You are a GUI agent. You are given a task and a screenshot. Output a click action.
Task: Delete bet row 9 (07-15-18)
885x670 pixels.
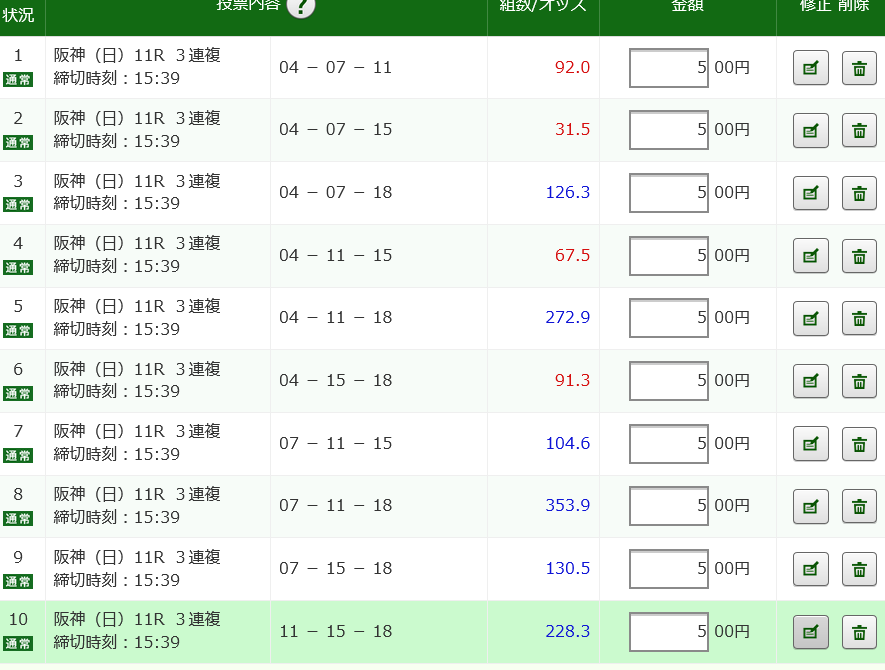[859, 569]
